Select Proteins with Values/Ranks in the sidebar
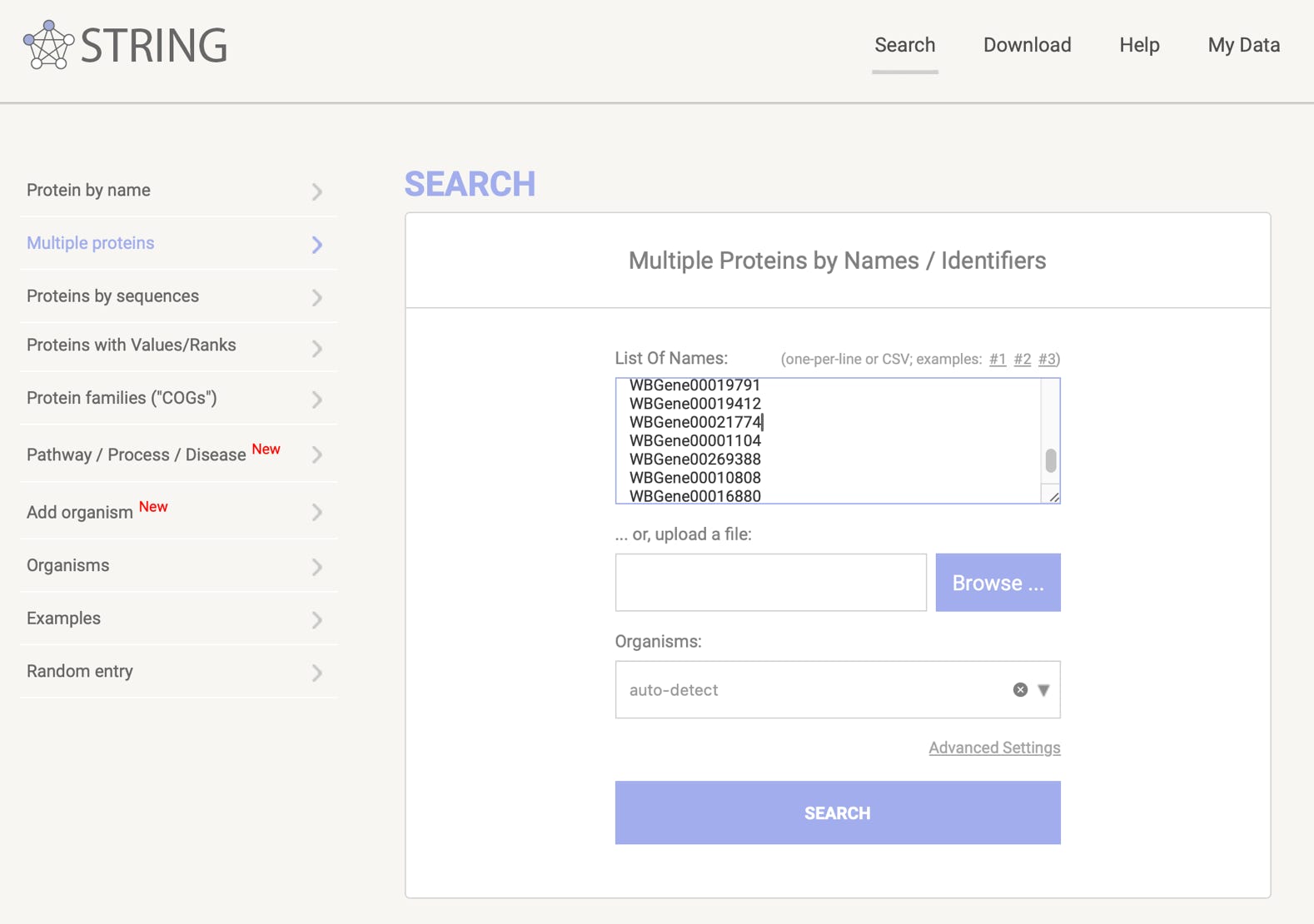The height and width of the screenshot is (924, 1314). pos(132,345)
